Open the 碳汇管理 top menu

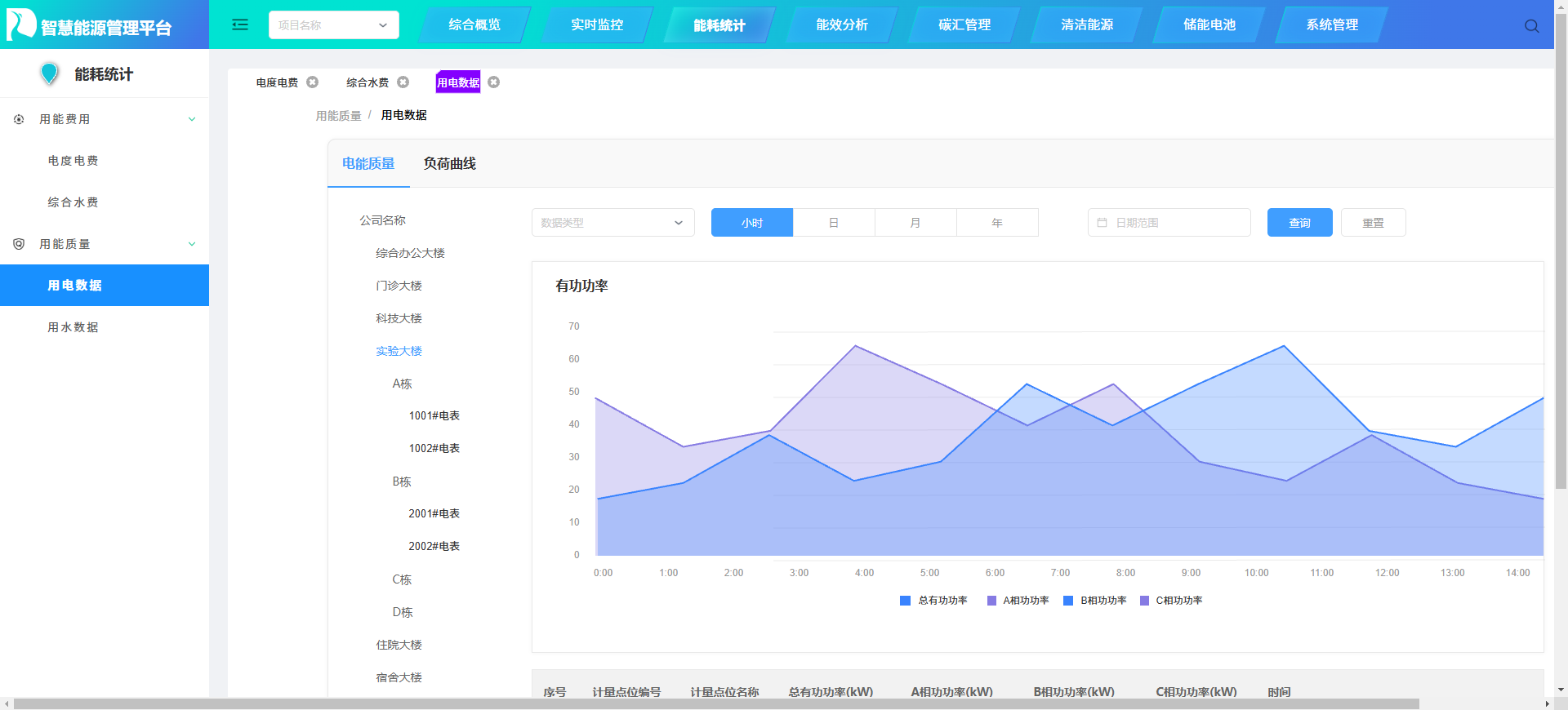coord(964,24)
